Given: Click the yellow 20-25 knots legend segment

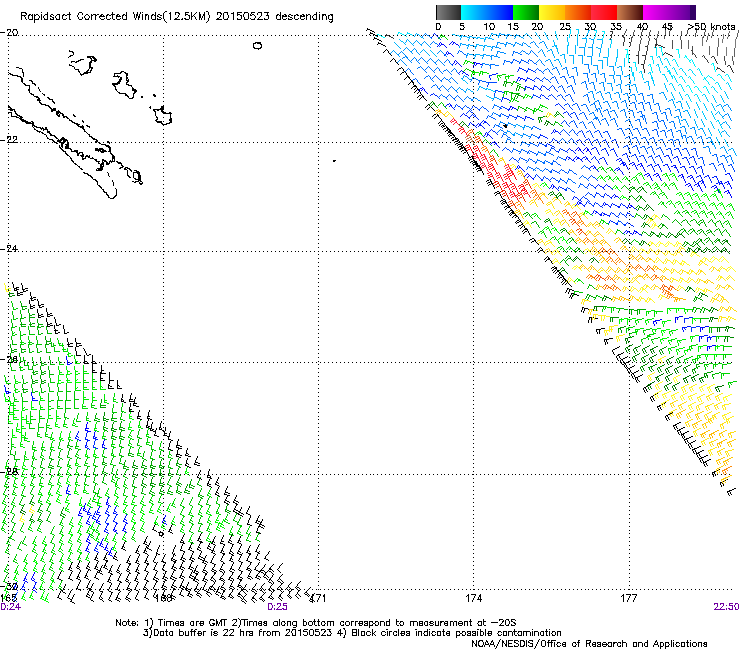Looking at the screenshot, I should pyautogui.click(x=552, y=12).
